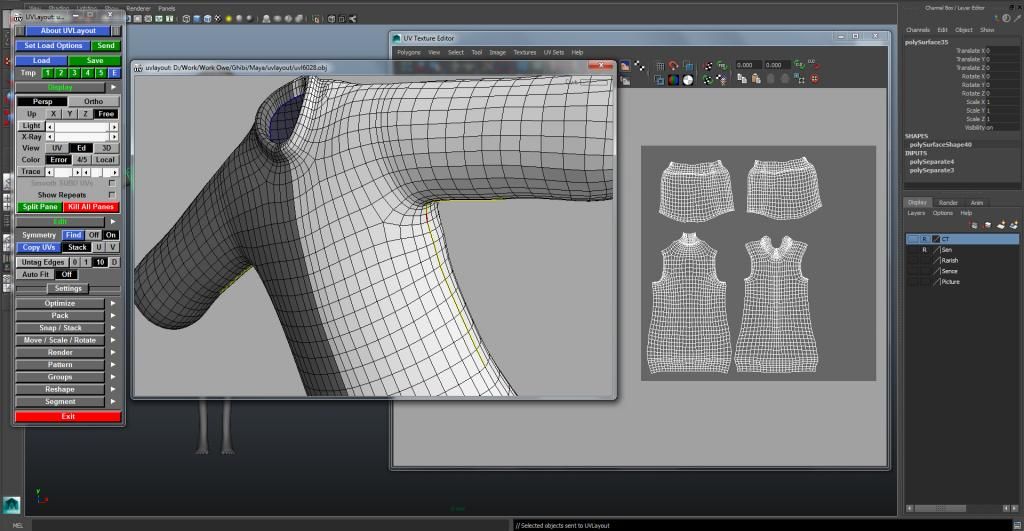Toggle visibility box of the CT layer

913,239
